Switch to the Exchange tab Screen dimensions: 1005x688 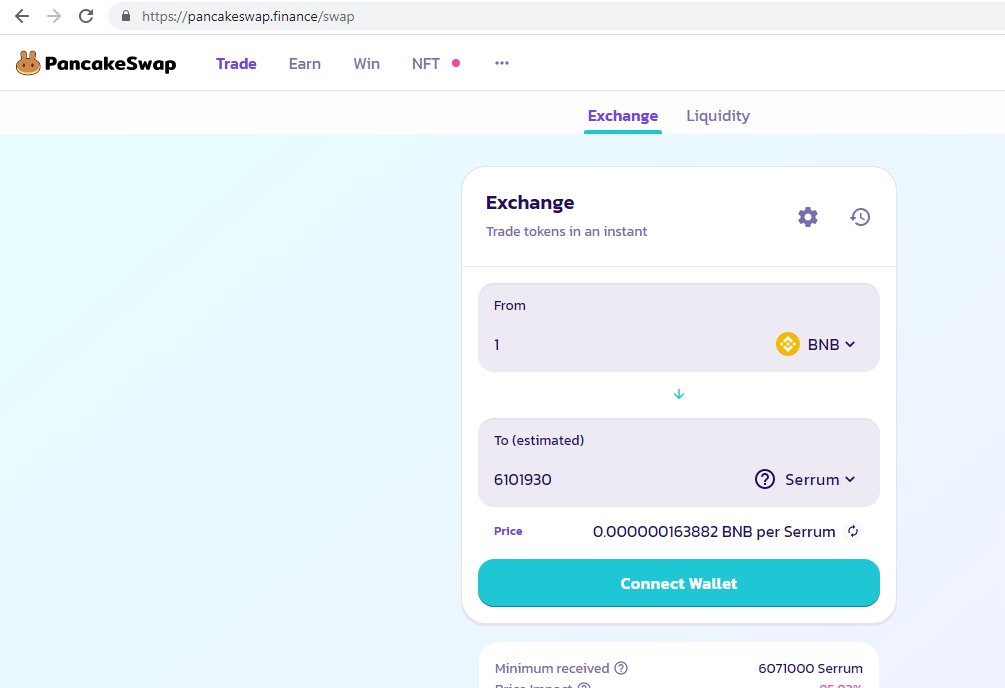tap(622, 116)
